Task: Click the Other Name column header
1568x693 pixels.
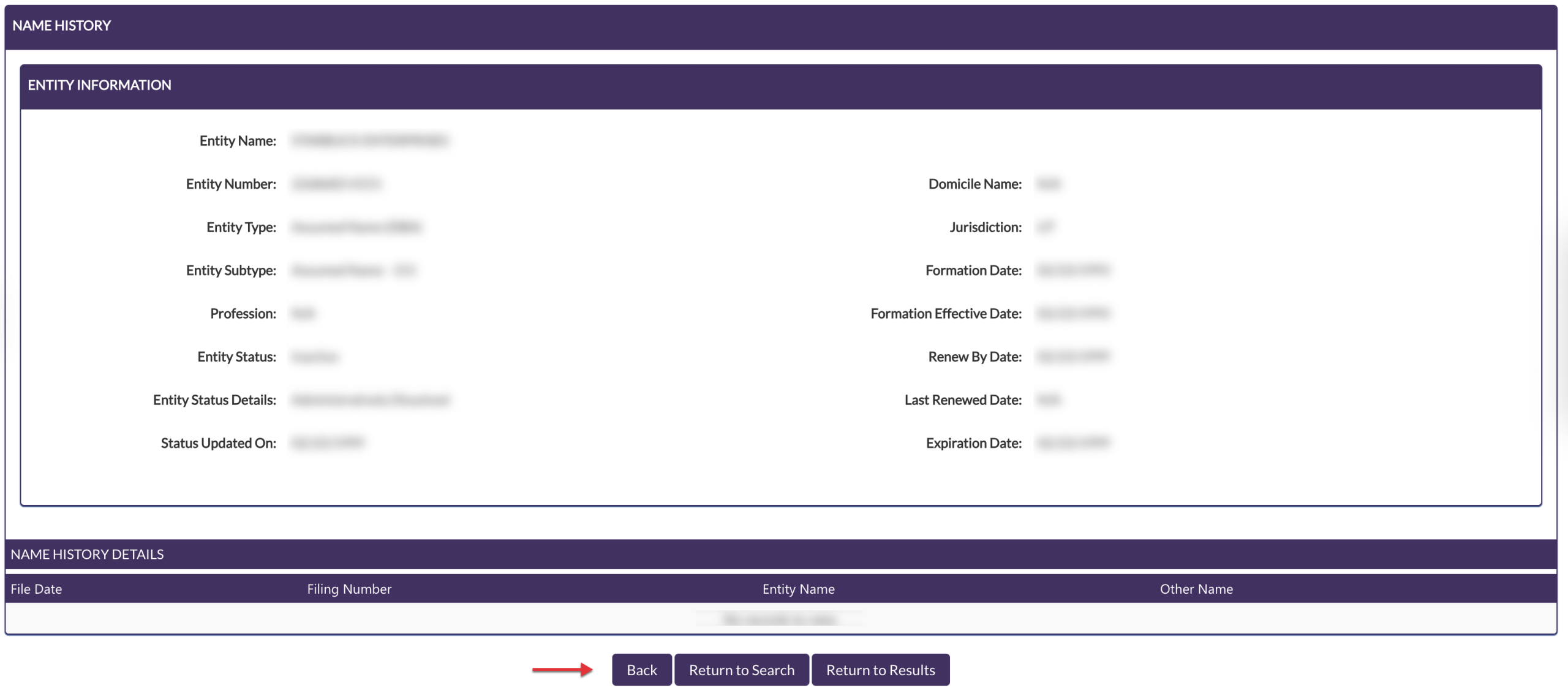Action: (1196, 589)
